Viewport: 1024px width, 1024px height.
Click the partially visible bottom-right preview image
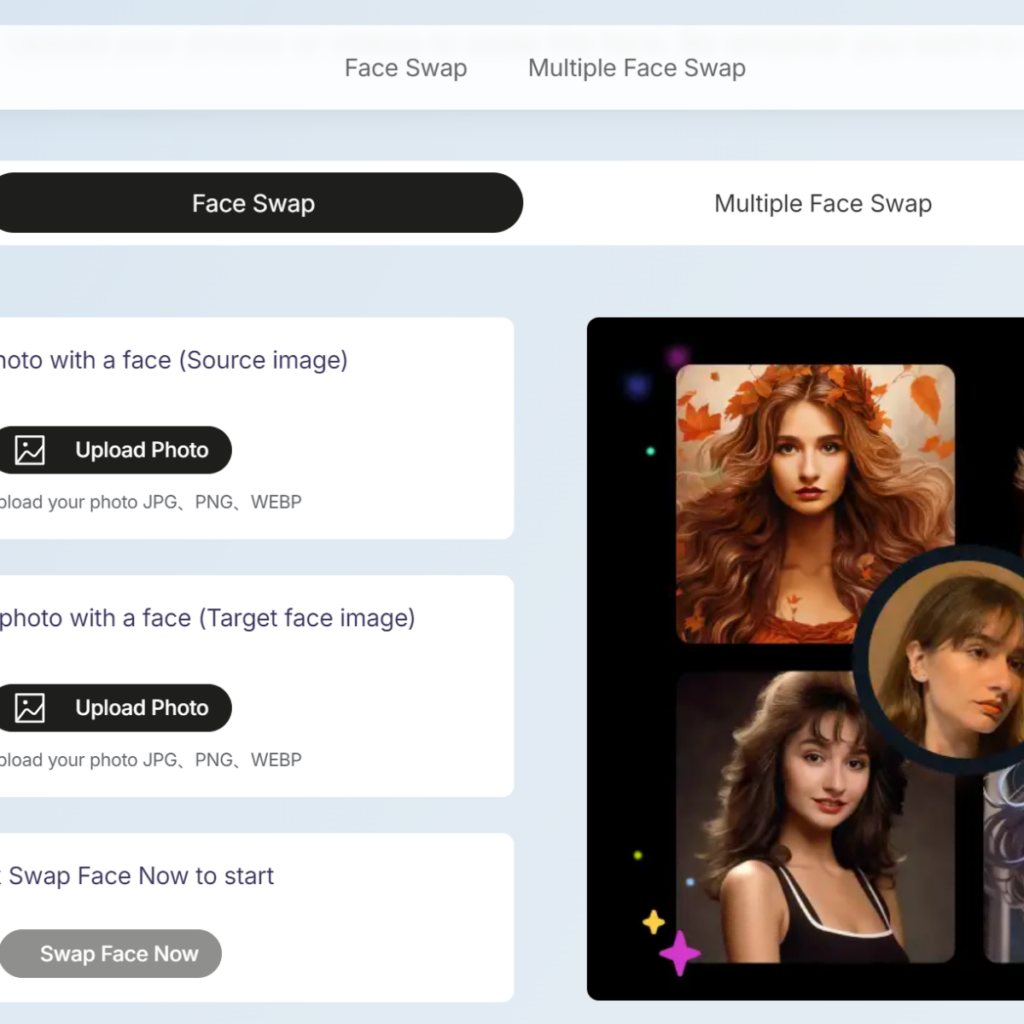click(x=1003, y=870)
